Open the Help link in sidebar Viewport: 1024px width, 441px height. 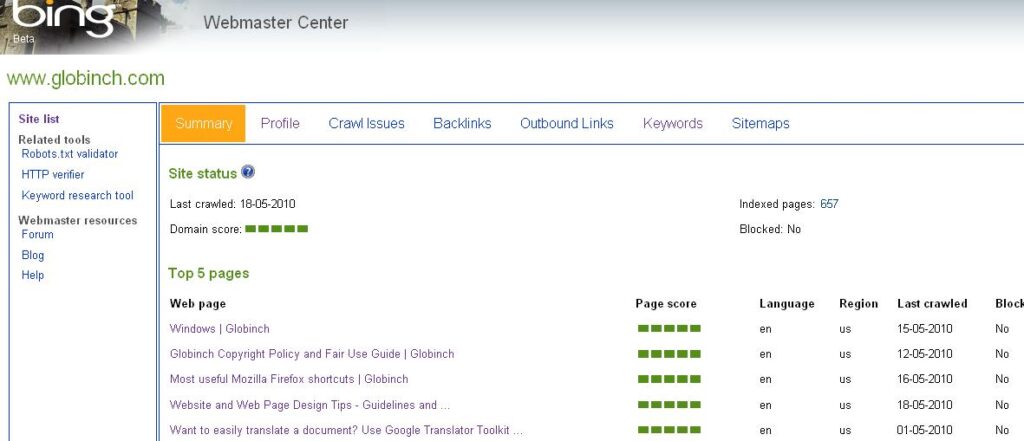coord(33,275)
